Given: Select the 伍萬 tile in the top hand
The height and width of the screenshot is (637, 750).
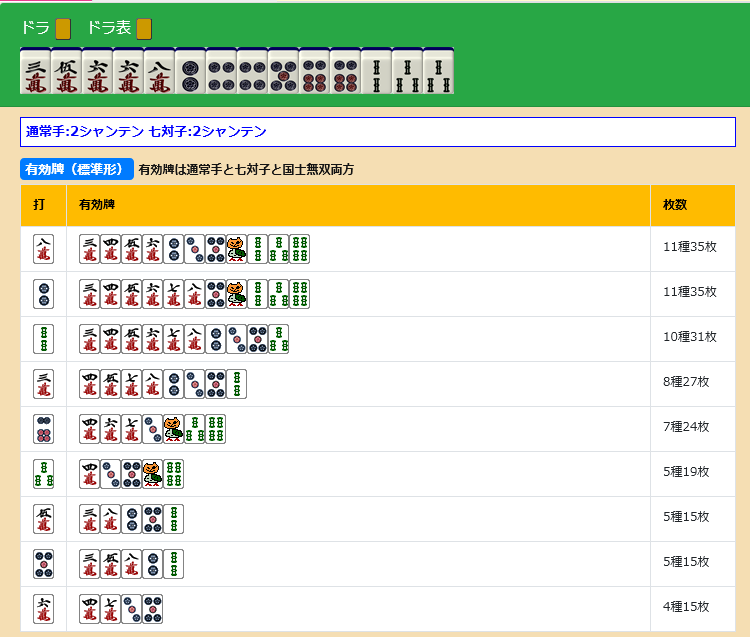Looking at the screenshot, I should 66,72.
